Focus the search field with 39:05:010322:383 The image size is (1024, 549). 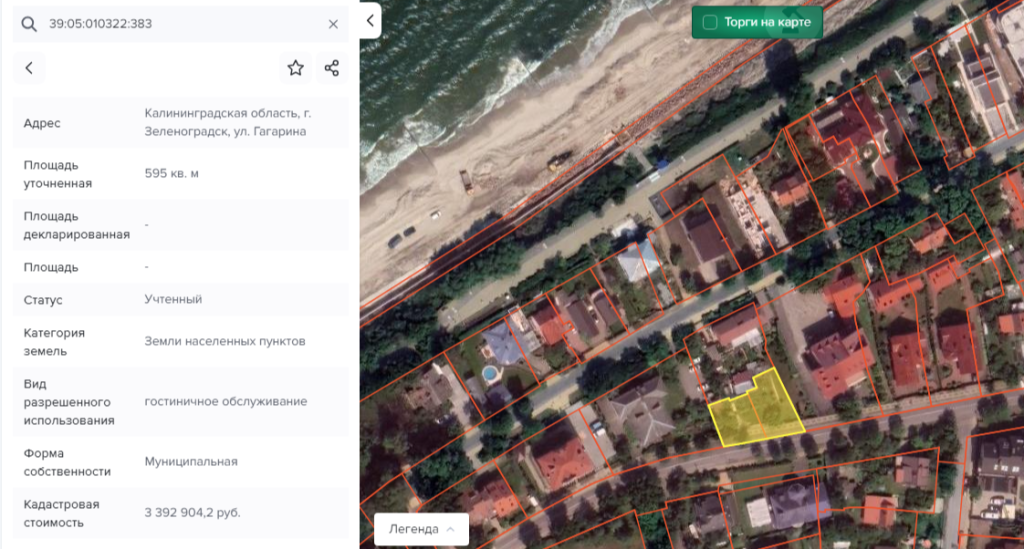180,24
